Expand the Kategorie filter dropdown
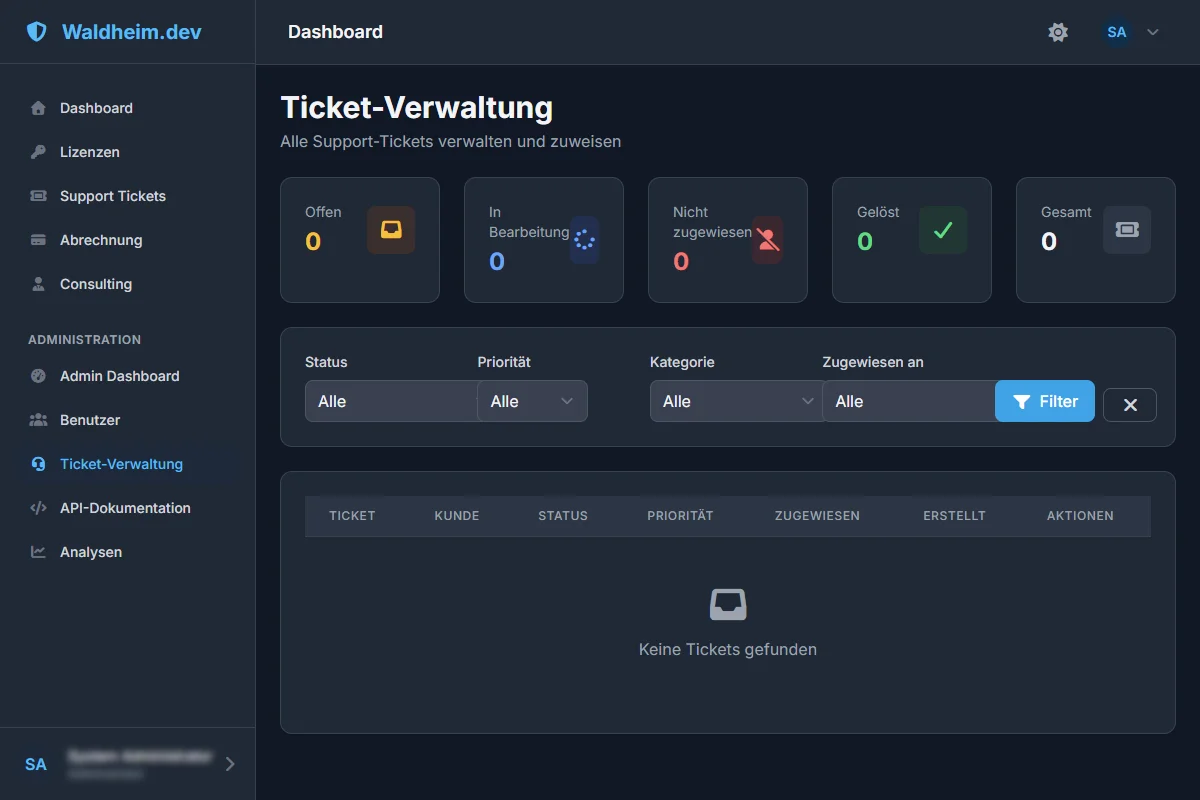Screen dimensions: 1200x800 point(735,401)
